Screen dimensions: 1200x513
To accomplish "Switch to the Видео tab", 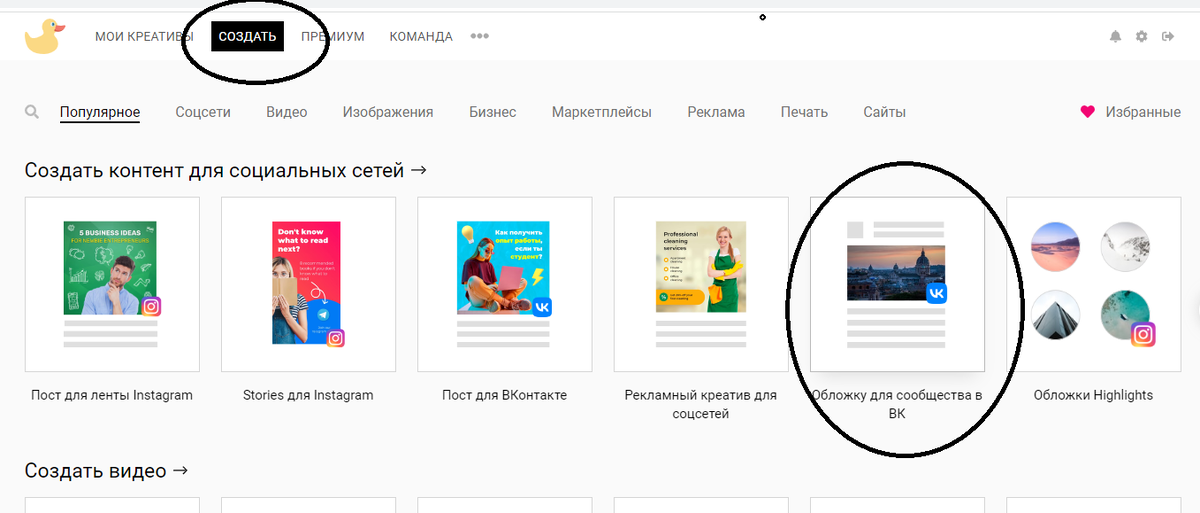I will click(x=287, y=112).
